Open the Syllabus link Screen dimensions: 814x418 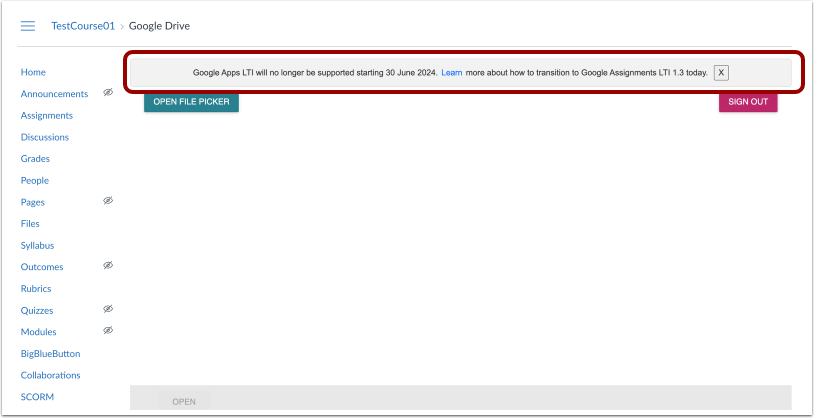coord(37,246)
